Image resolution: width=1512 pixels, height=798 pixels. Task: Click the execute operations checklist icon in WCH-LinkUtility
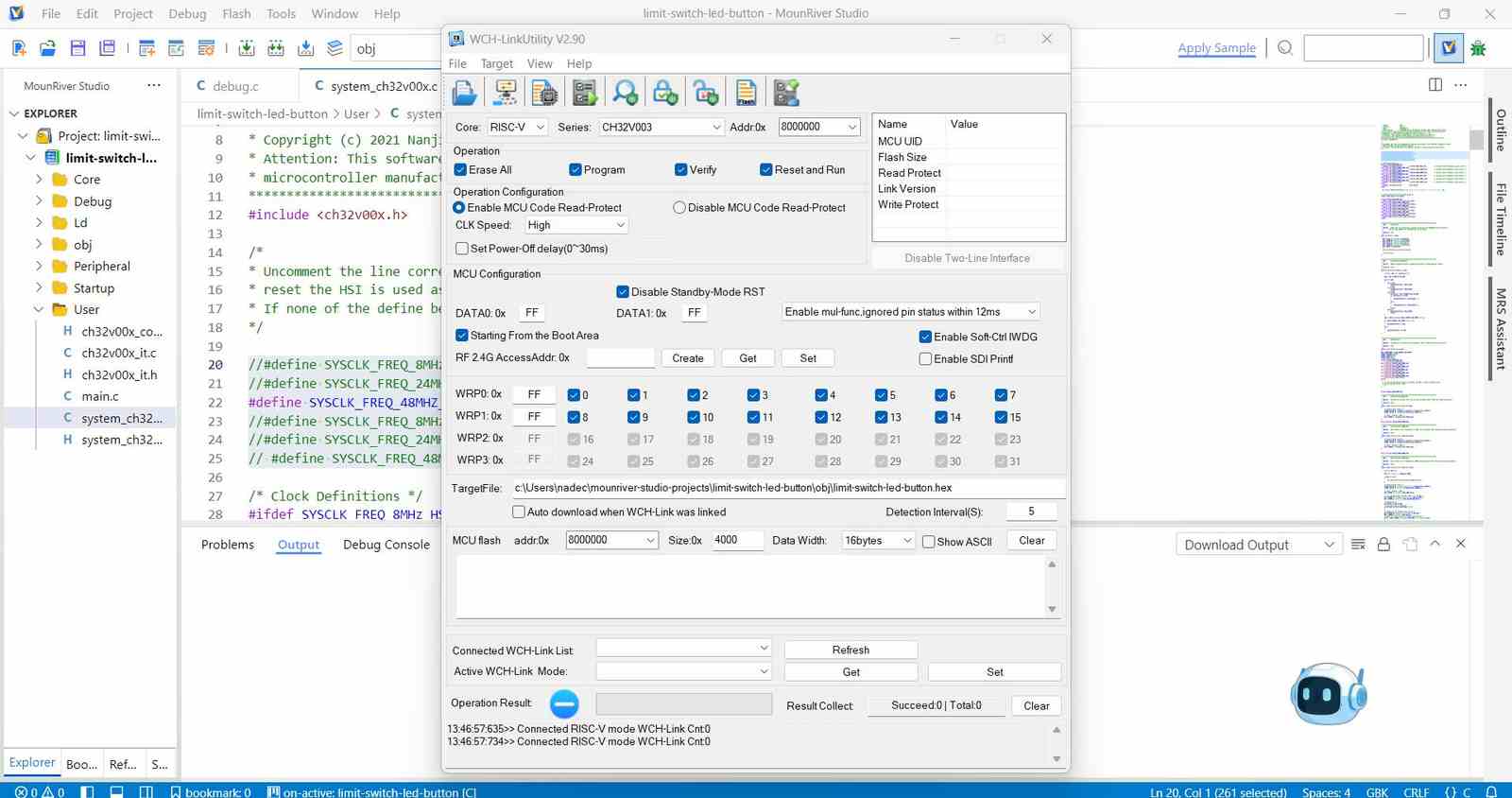click(x=584, y=92)
